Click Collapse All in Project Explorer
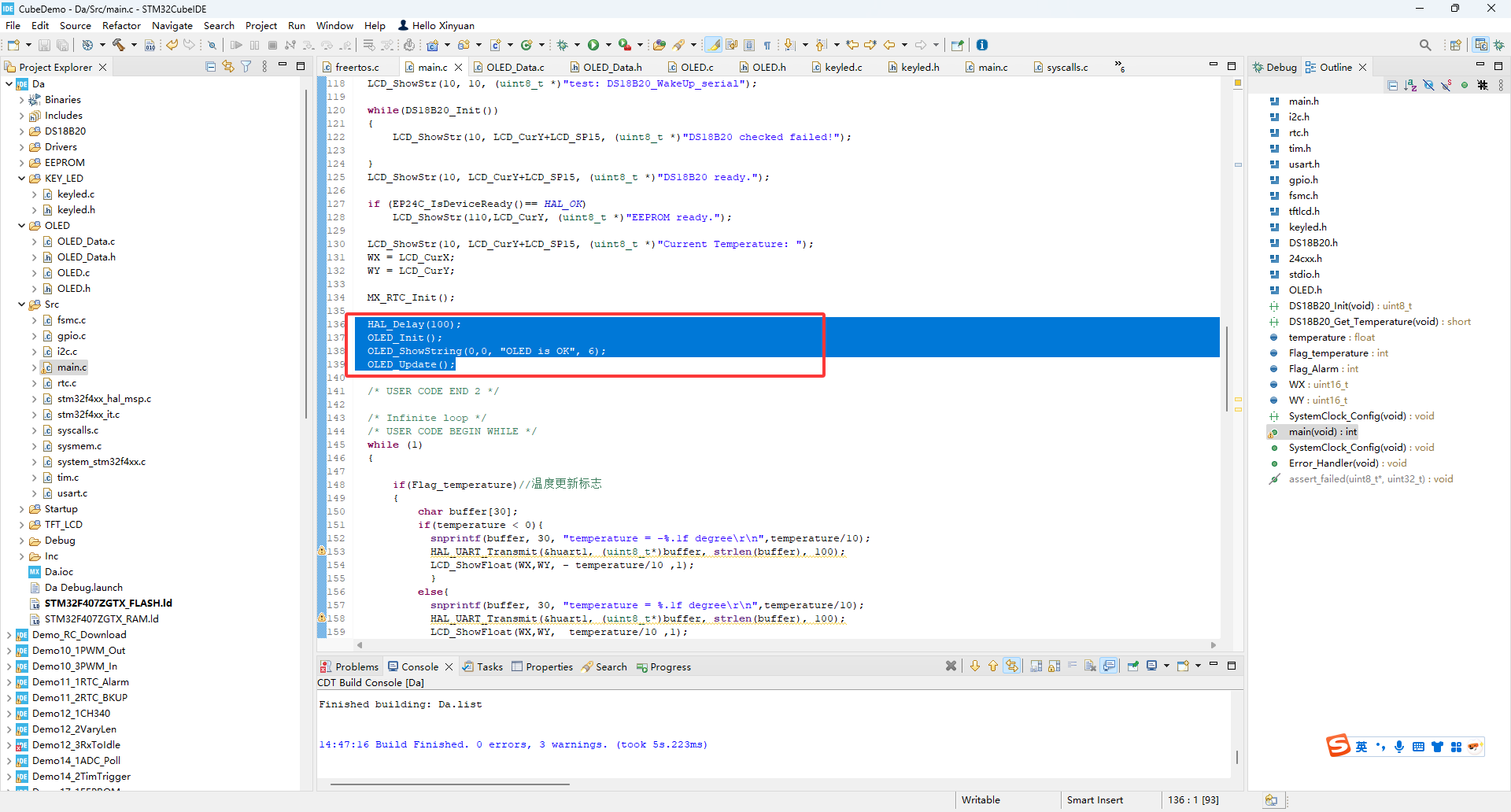1511x812 pixels. pos(210,67)
